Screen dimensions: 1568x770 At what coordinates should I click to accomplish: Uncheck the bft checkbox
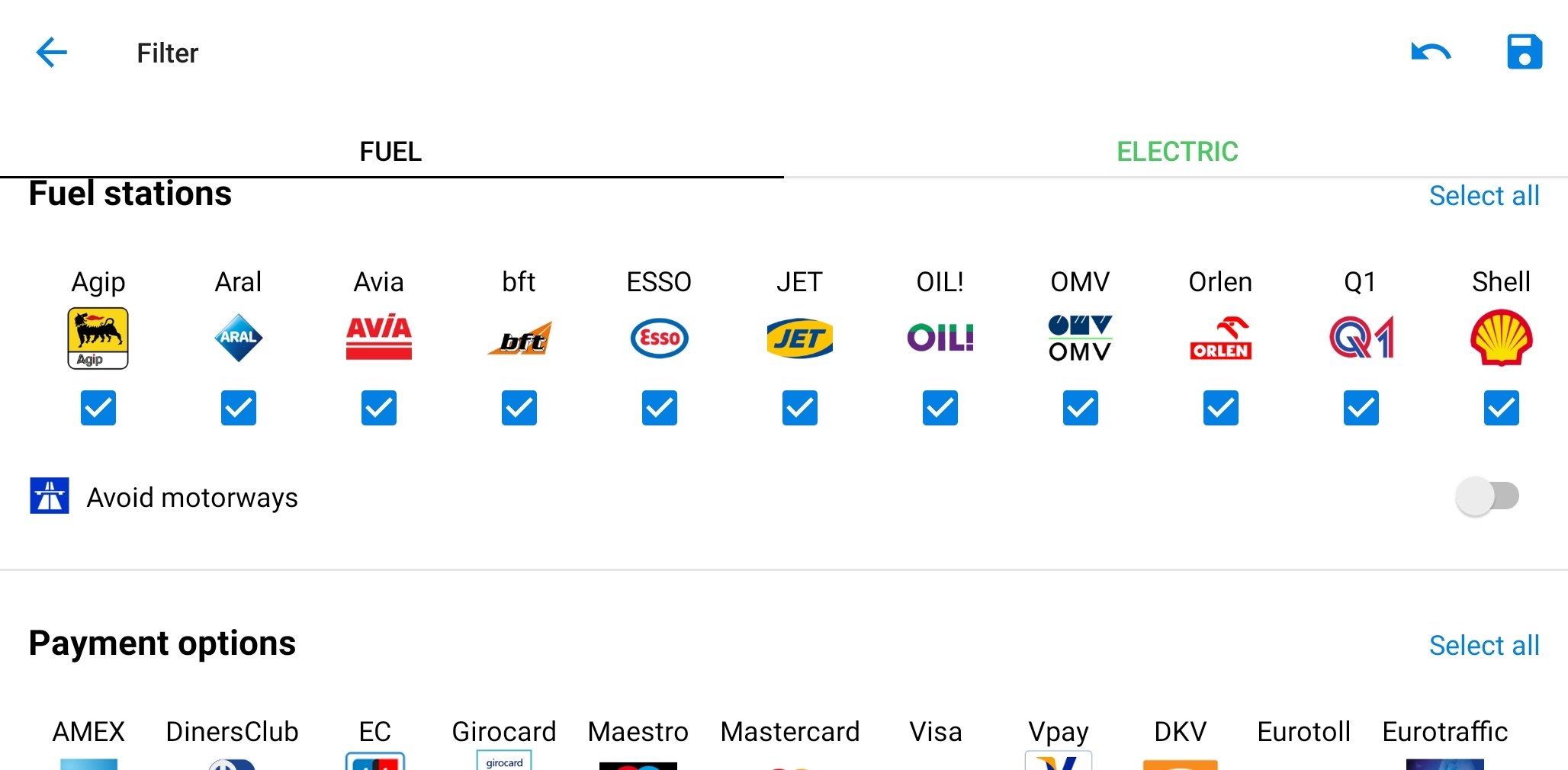click(x=519, y=408)
